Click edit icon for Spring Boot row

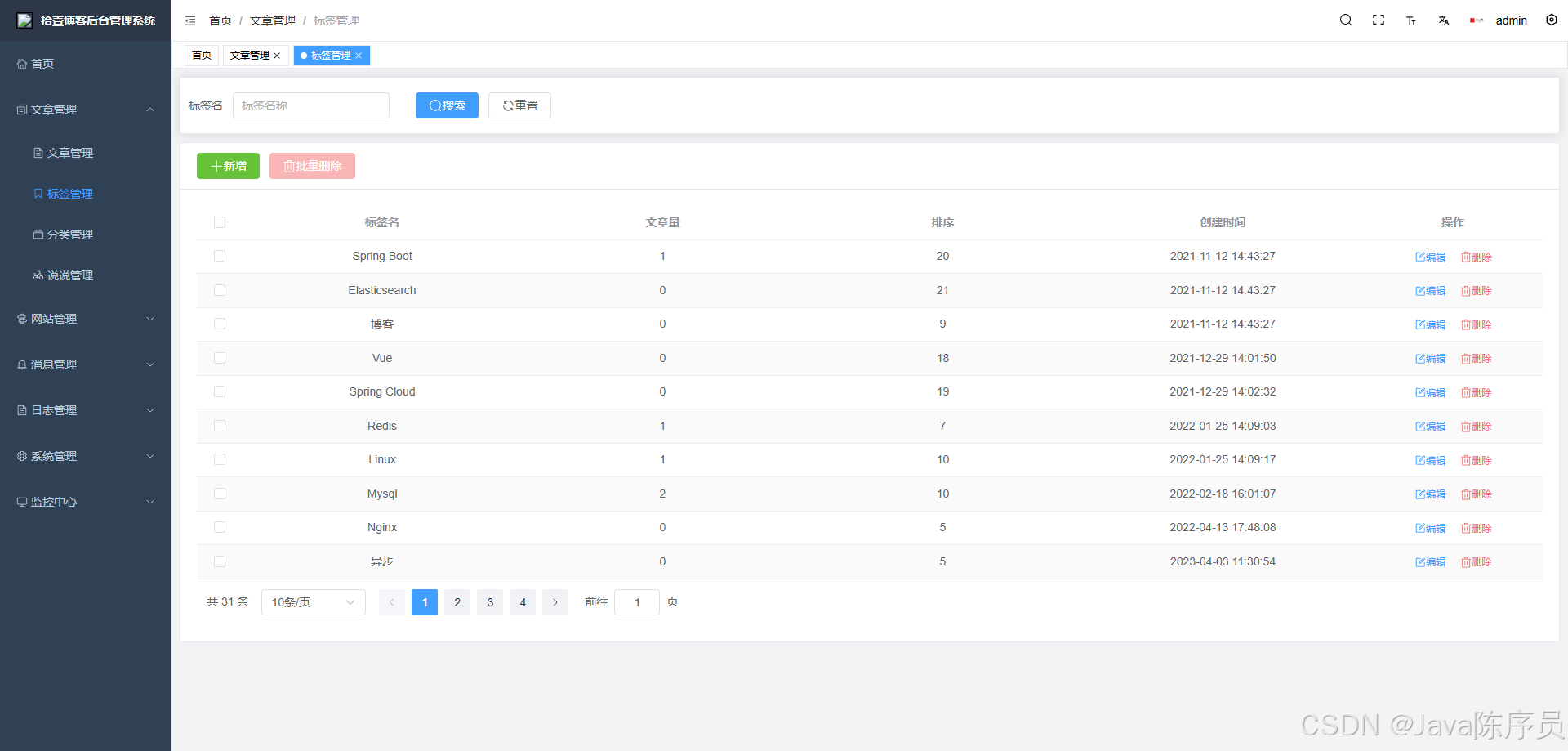click(x=1430, y=257)
